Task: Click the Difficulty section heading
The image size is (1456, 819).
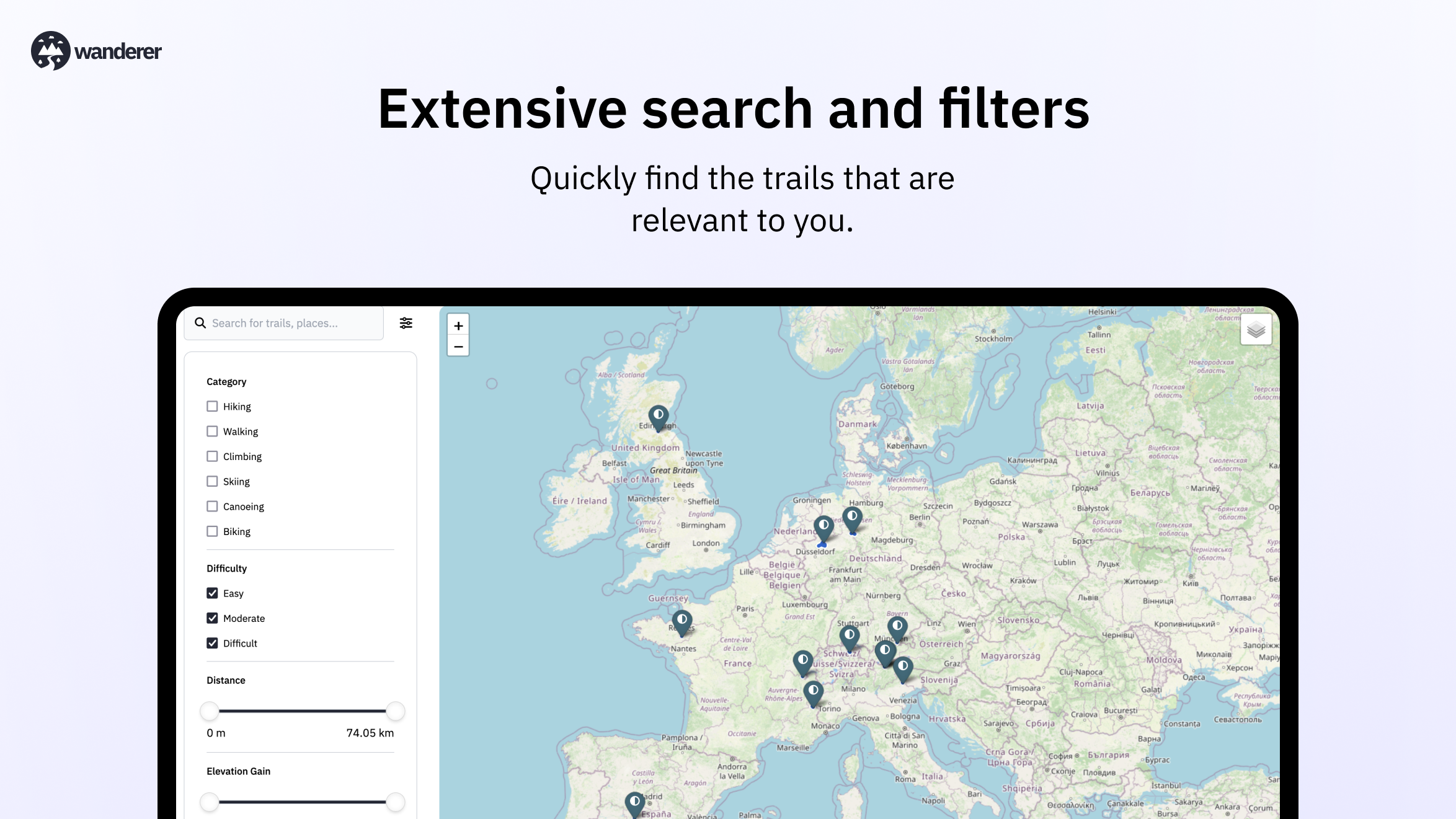Action: coord(226,568)
